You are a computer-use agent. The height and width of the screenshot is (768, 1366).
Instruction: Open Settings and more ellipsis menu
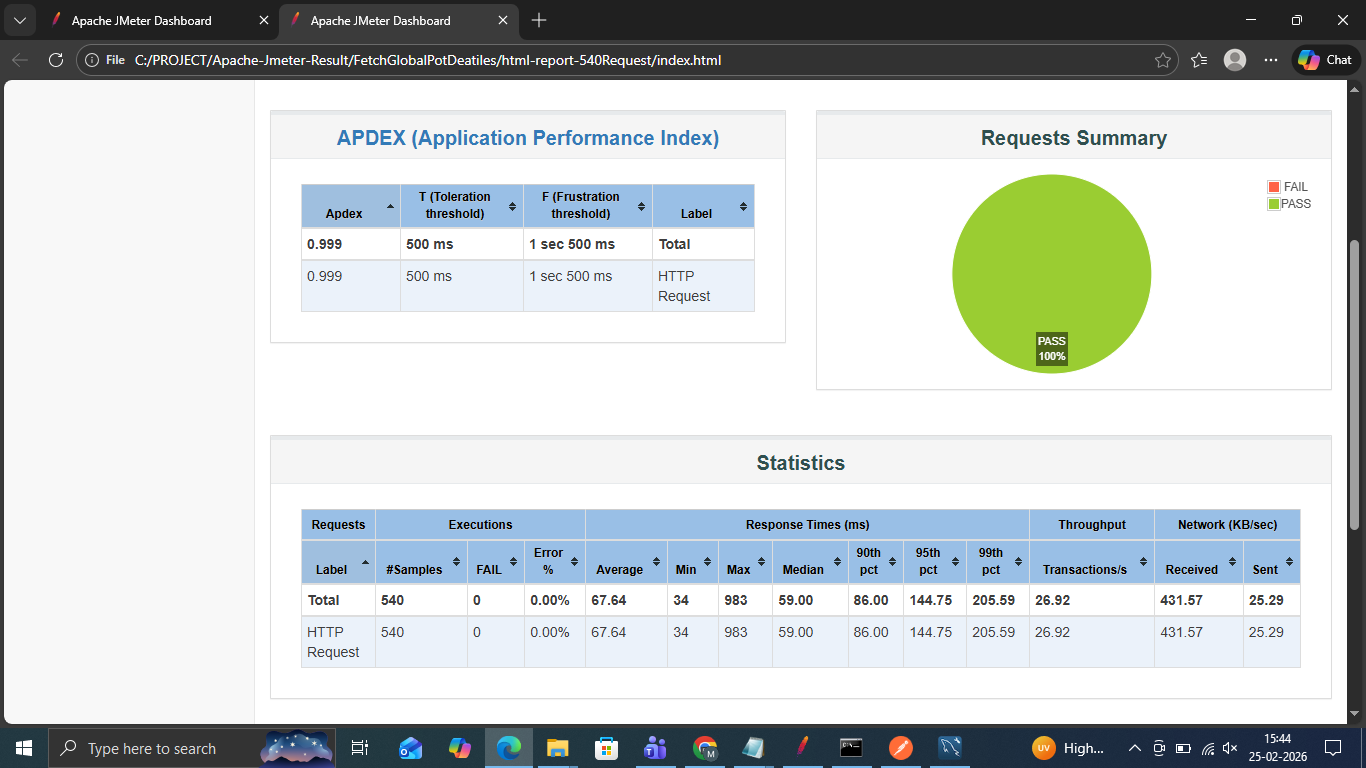click(x=1271, y=60)
